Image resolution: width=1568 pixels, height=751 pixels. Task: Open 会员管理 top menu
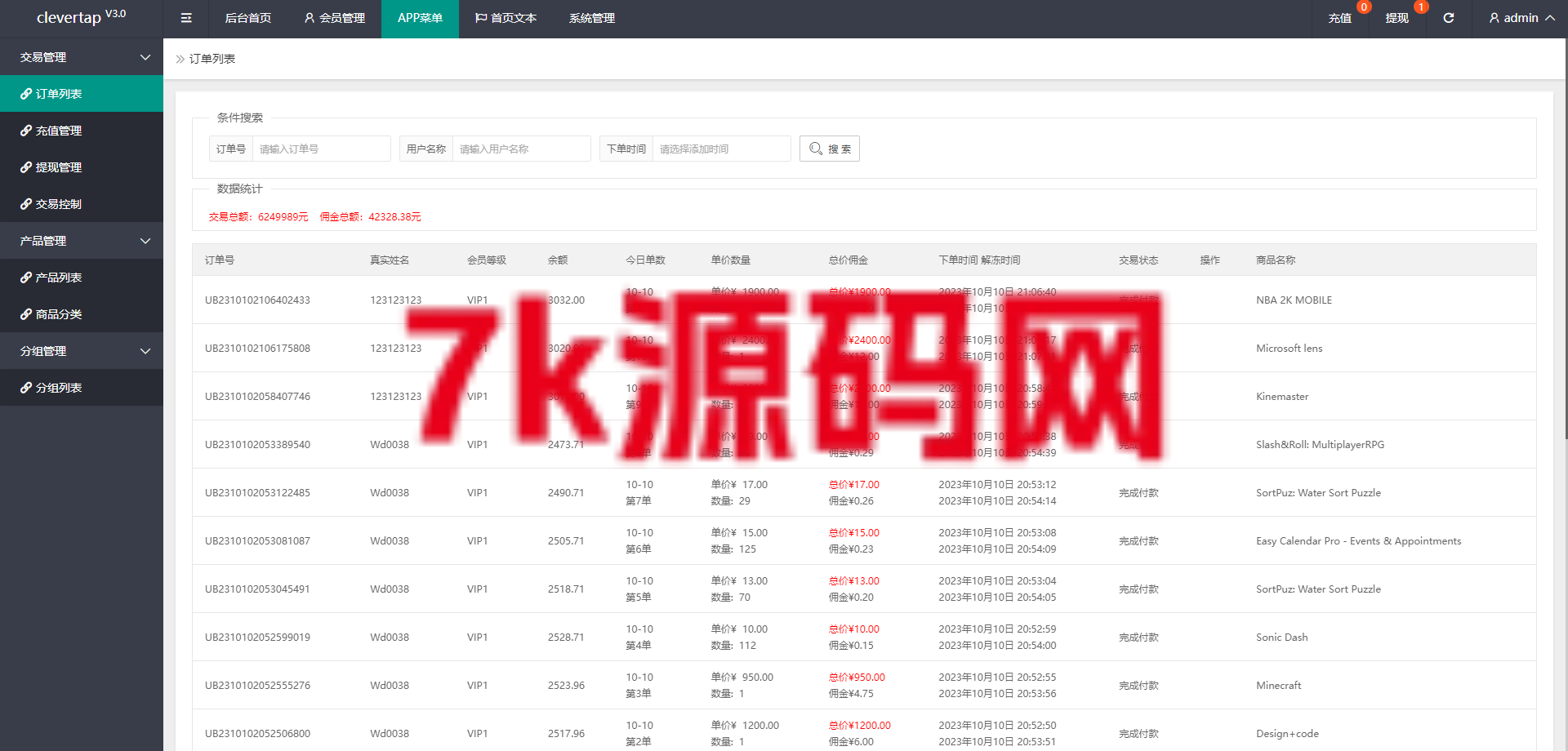point(335,18)
